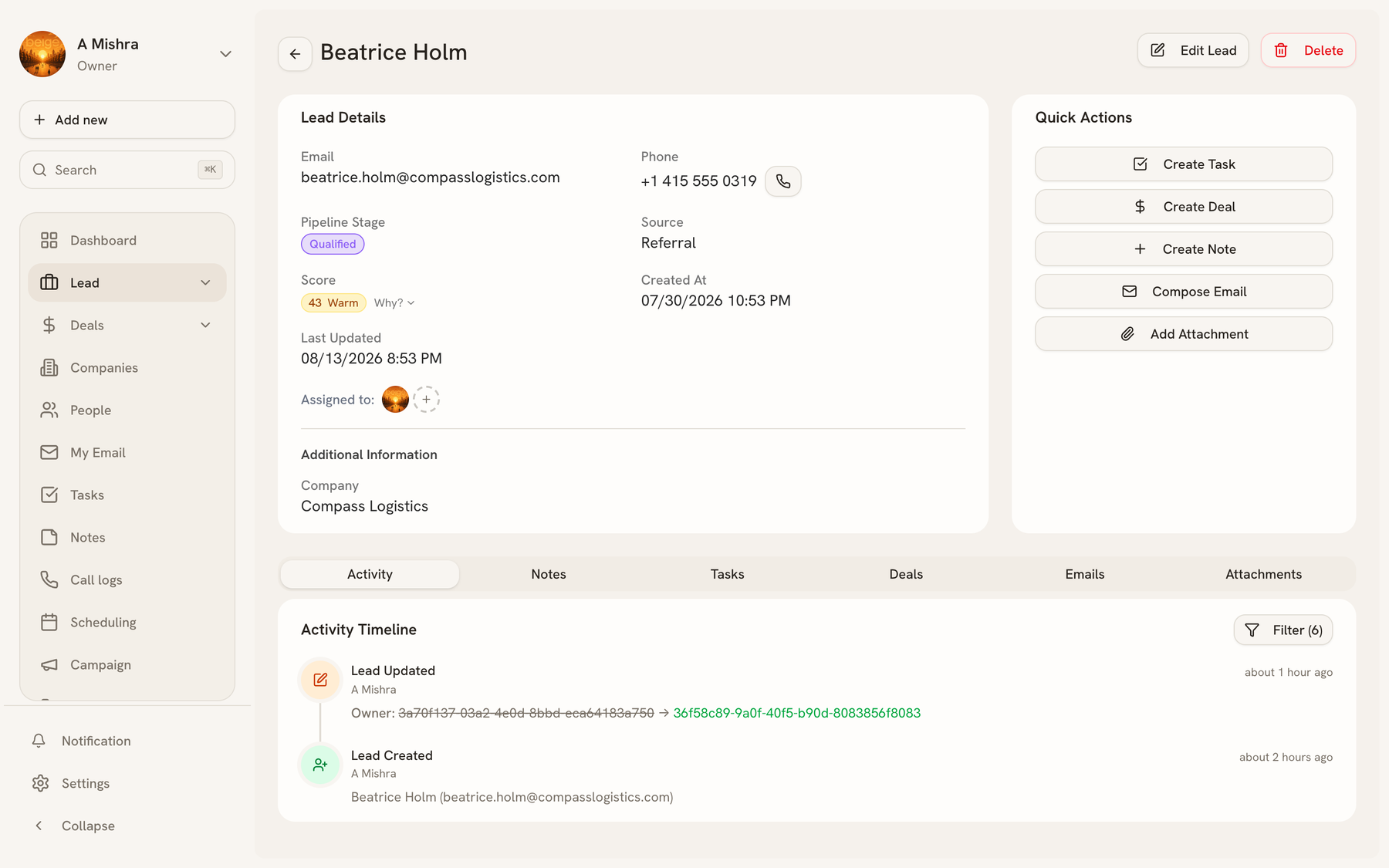
Task: Switch to the Tasks tab
Action: 727,575
